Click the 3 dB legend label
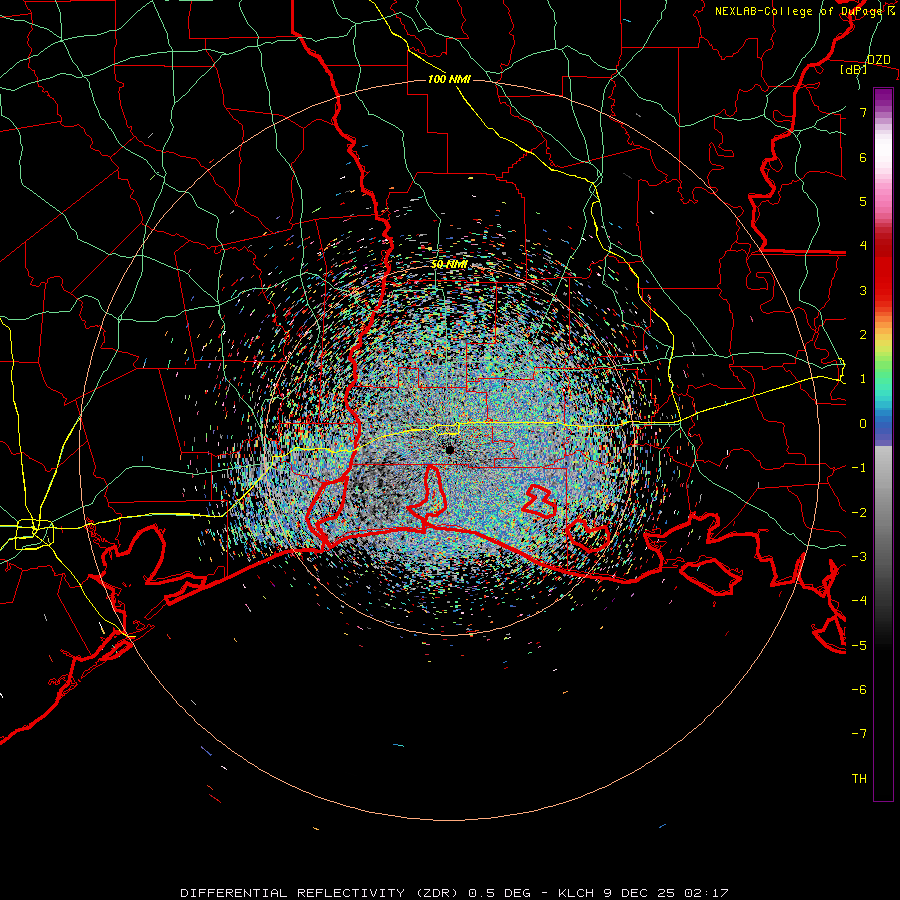 click(x=863, y=290)
